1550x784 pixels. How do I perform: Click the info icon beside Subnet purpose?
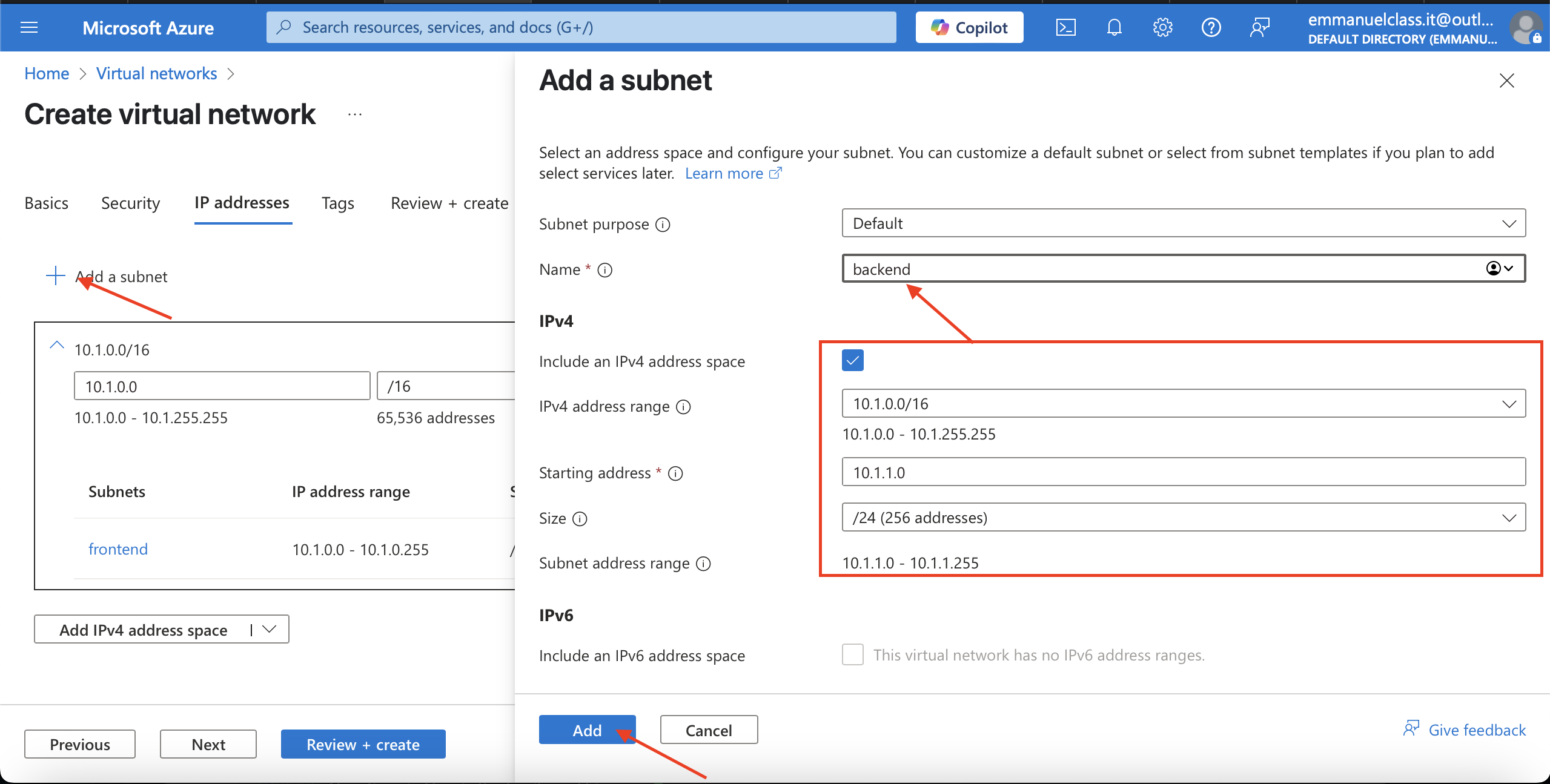click(663, 225)
